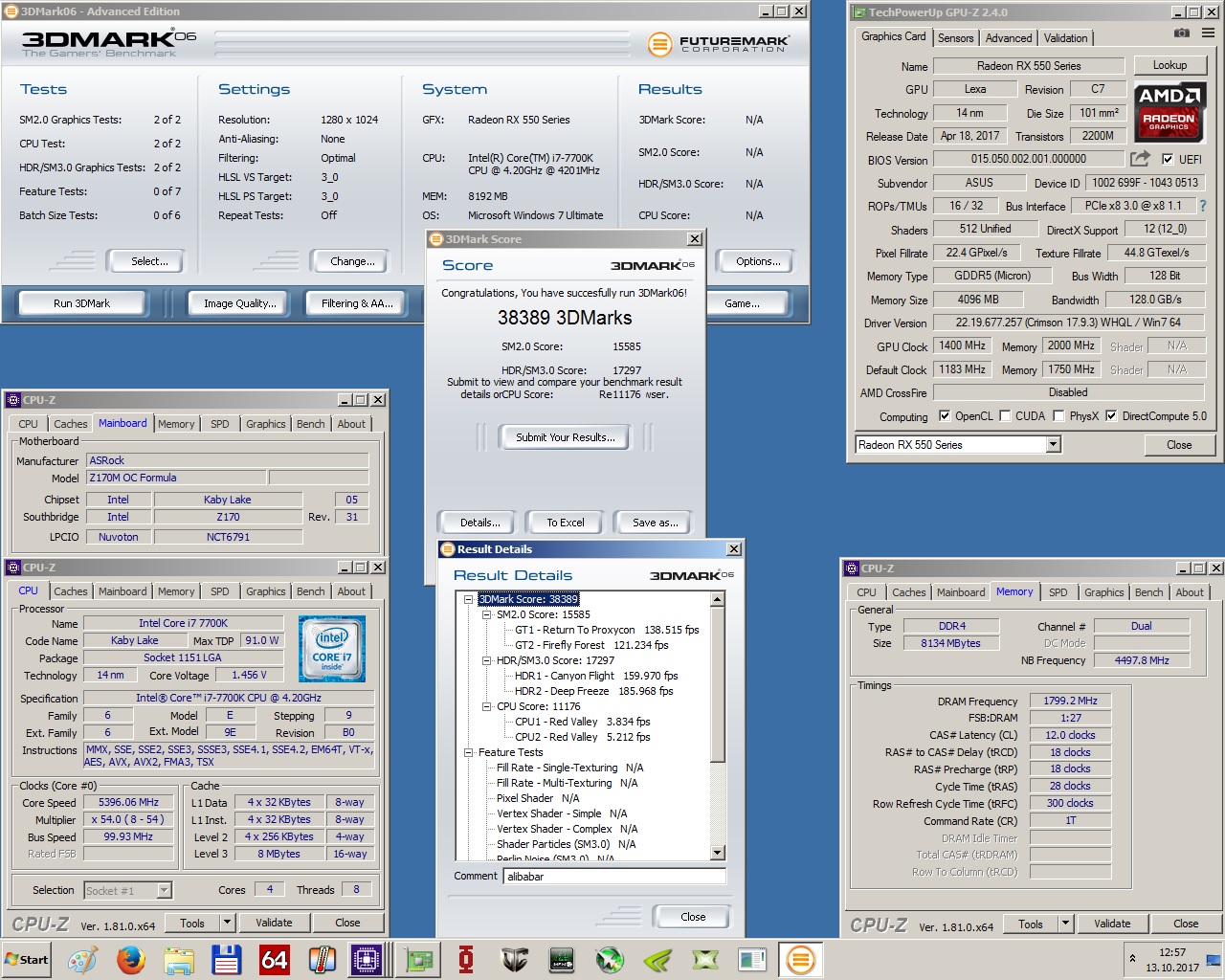Click Result Details scrollbar up arrow

[x=718, y=600]
